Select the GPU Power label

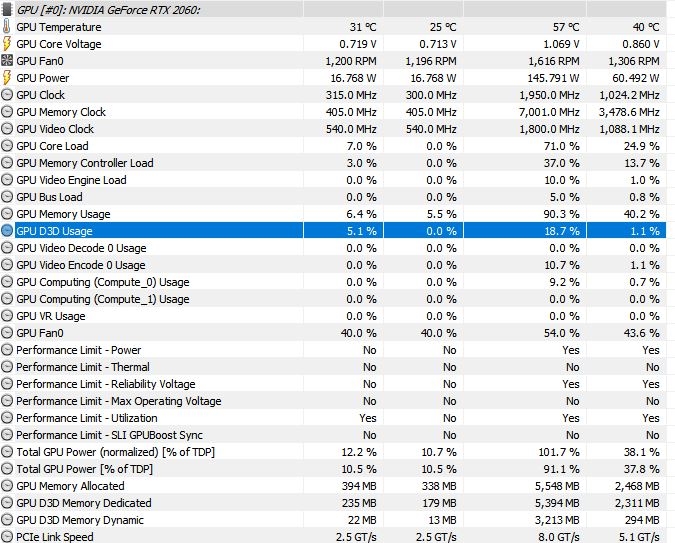pyautogui.click(x=43, y=78)
